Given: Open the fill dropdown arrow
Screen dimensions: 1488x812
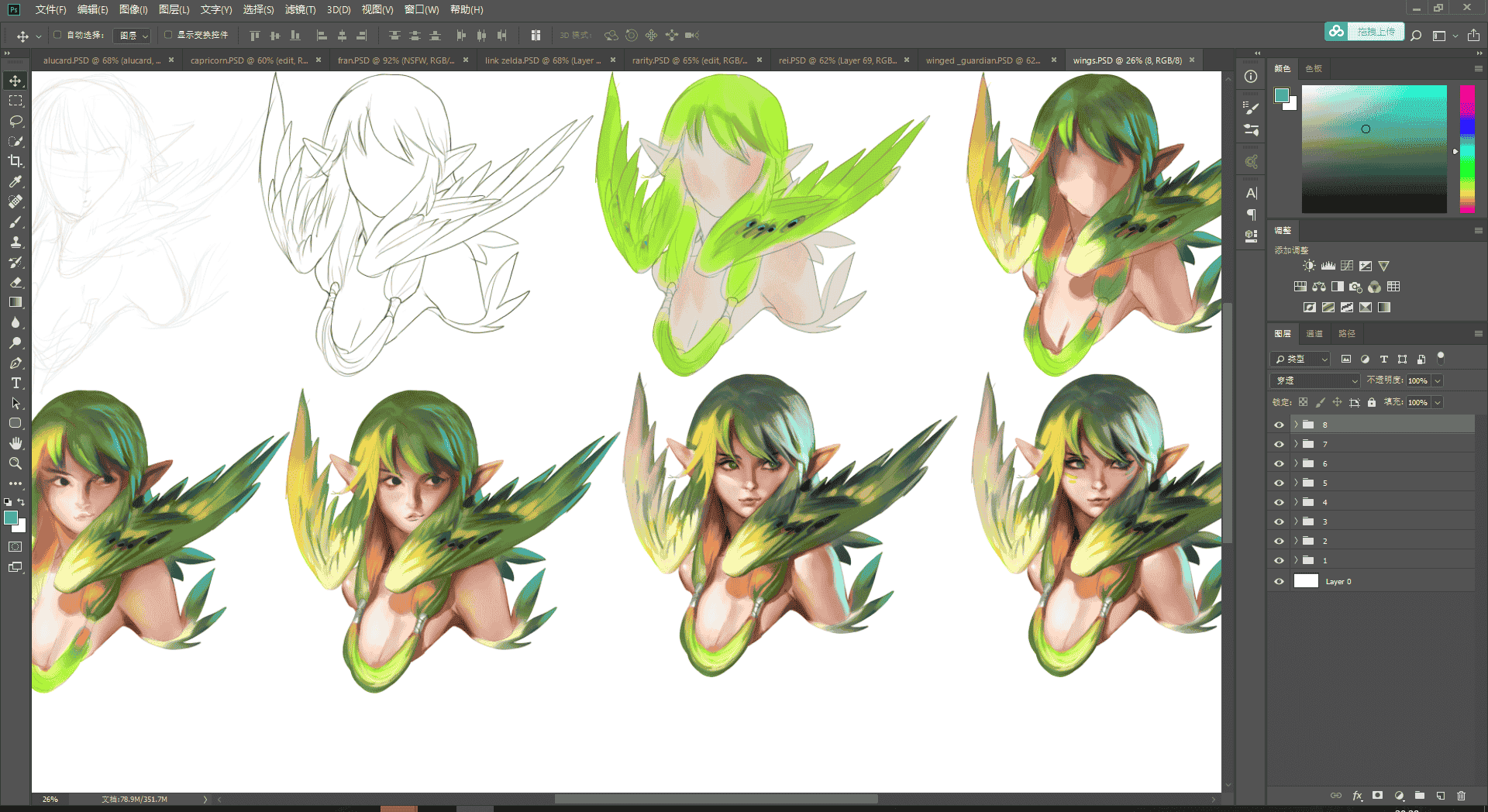Looking at the screenshot, I should pyautogui.click(x=1438, y=402).
